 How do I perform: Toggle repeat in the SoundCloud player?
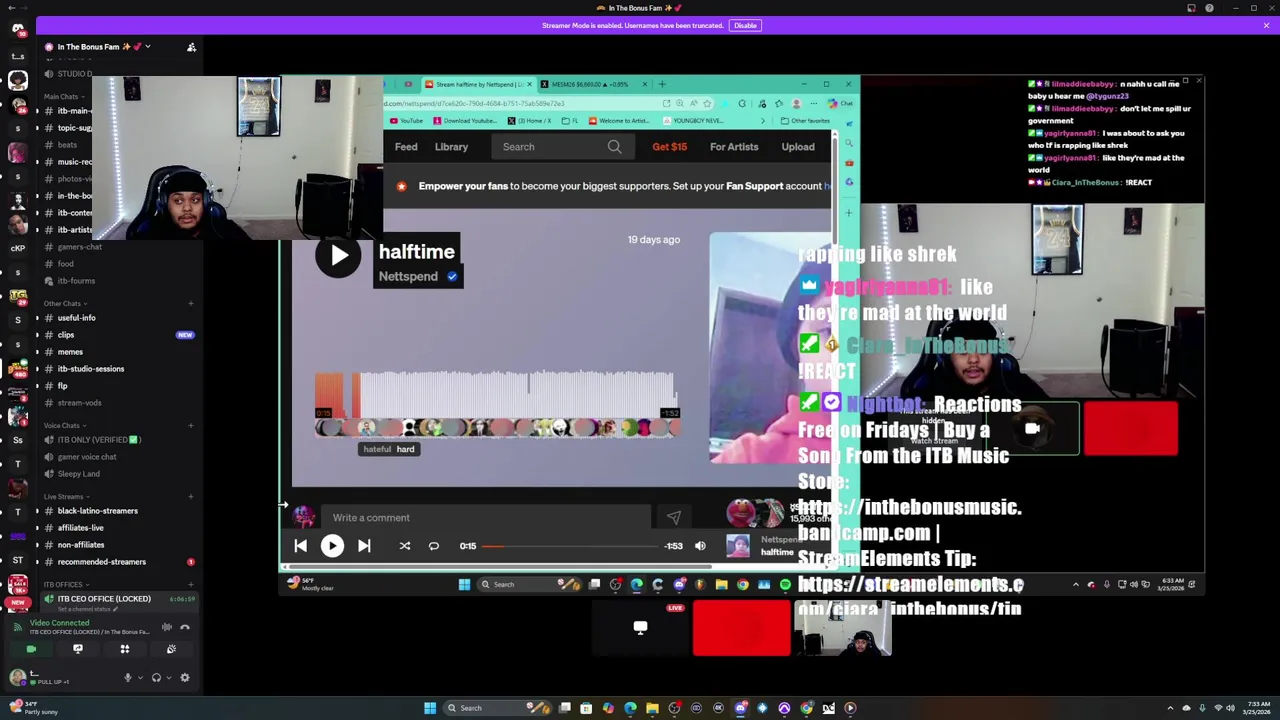434,546
